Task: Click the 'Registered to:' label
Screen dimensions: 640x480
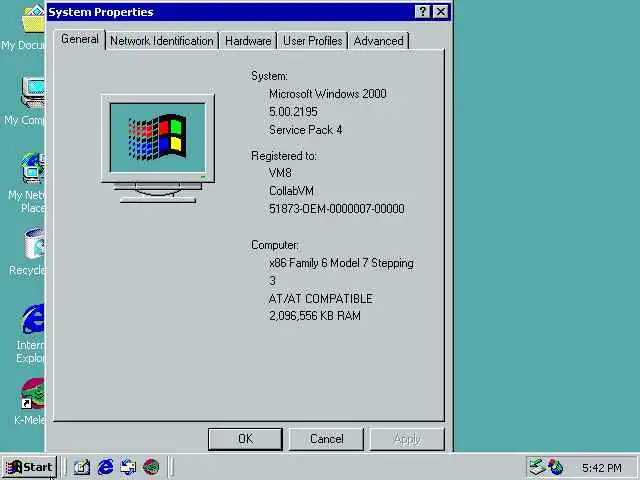Action: (x=284, y=156)
